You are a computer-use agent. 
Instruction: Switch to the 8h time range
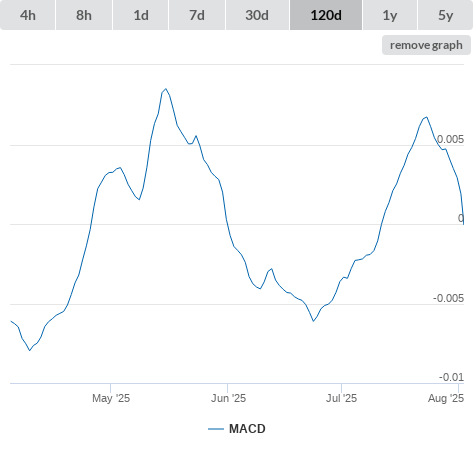pyautogui.click(x=84, y=15)
